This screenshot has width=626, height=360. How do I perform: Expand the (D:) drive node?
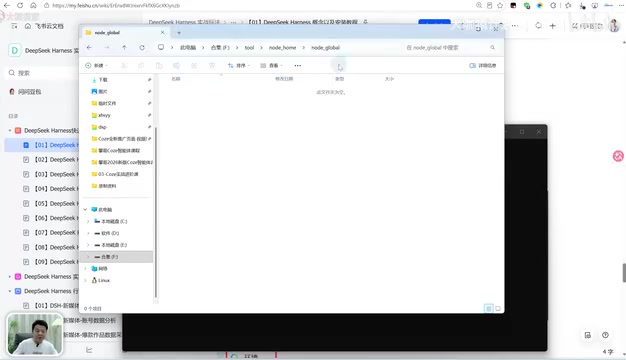(x=88, y=233)
